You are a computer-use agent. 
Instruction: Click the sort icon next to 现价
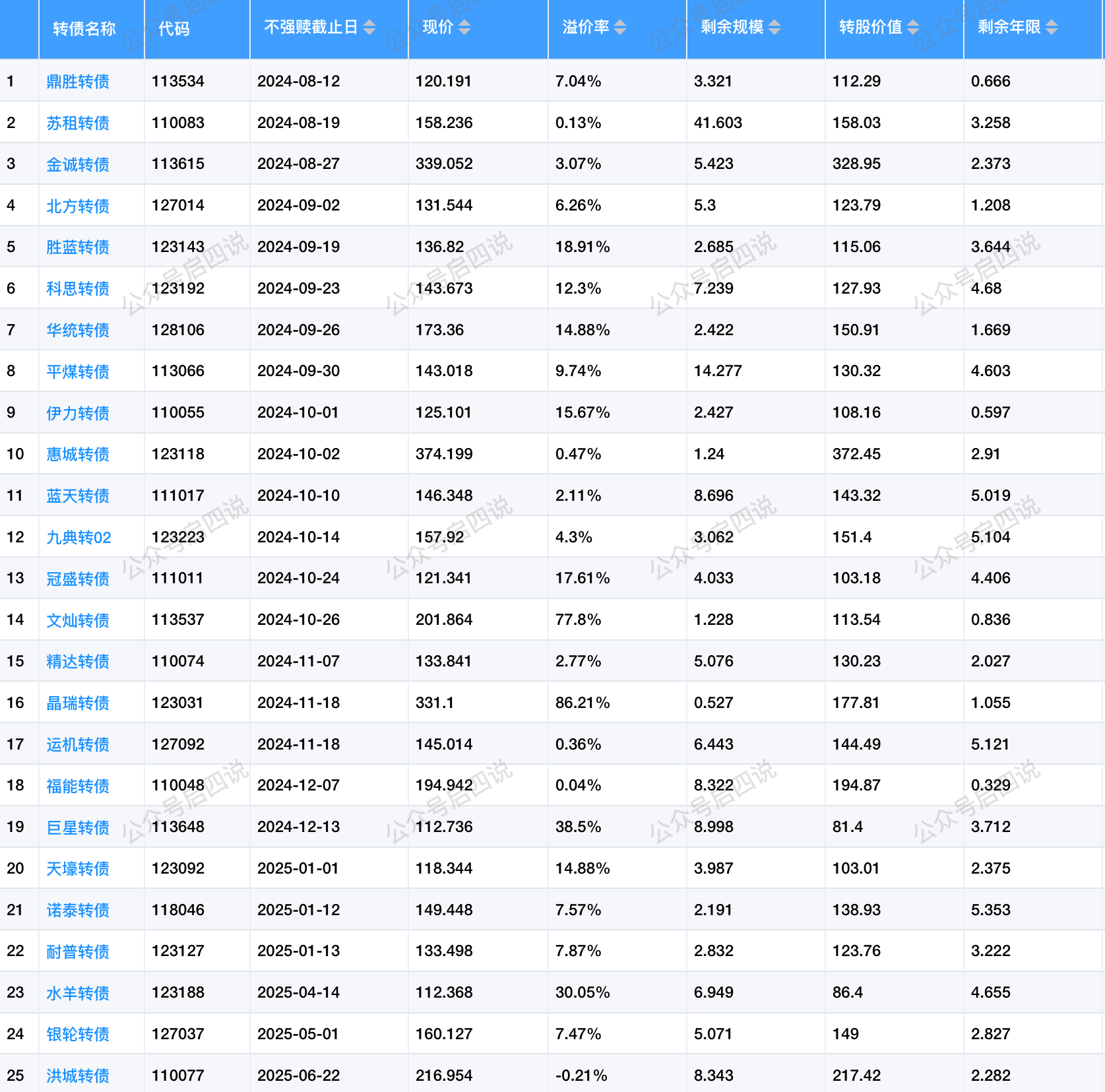(464, 27)
